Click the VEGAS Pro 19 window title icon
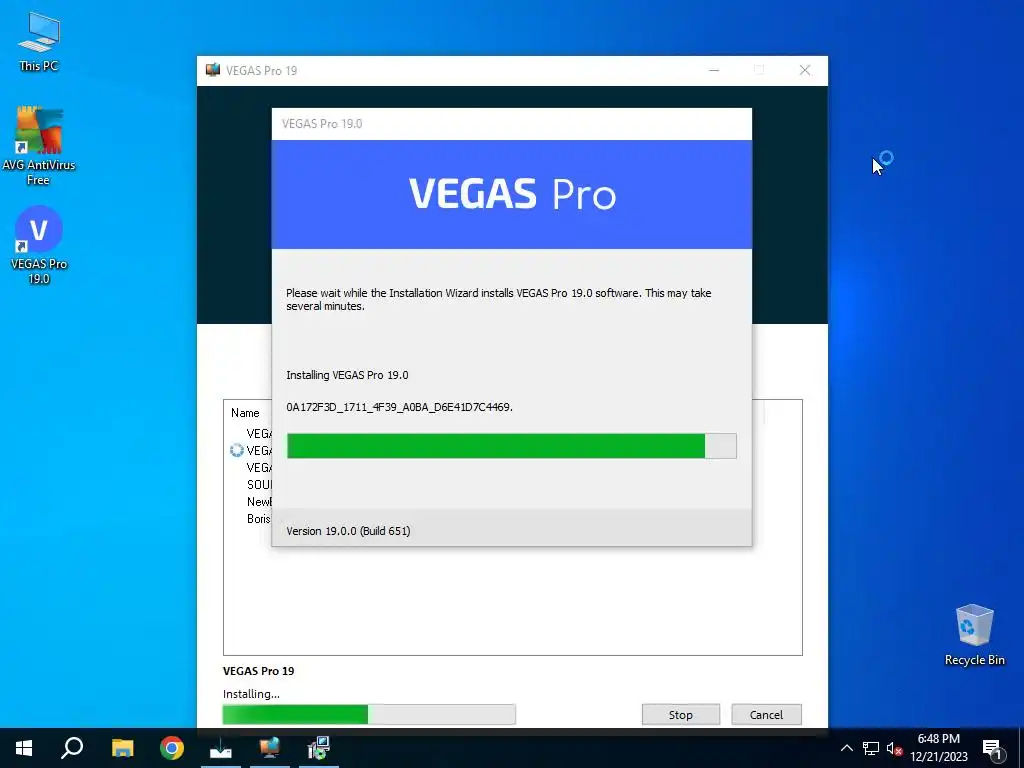The image size is (1024, 768). tap(213, 70)
